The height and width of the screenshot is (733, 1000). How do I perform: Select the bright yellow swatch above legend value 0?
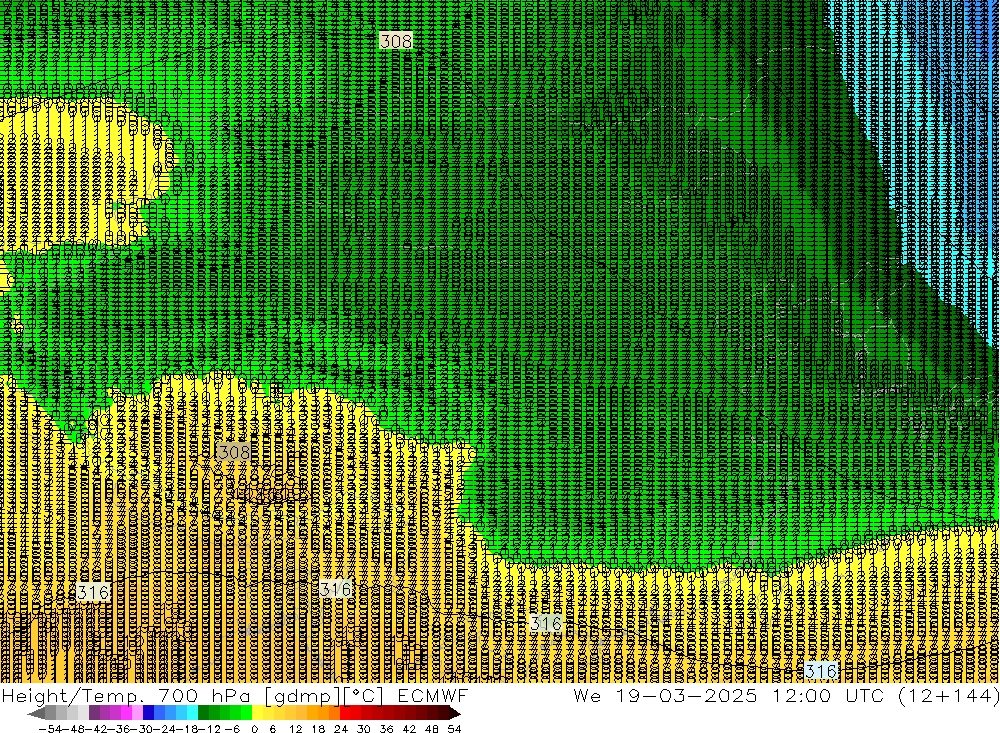coord(258,713)
